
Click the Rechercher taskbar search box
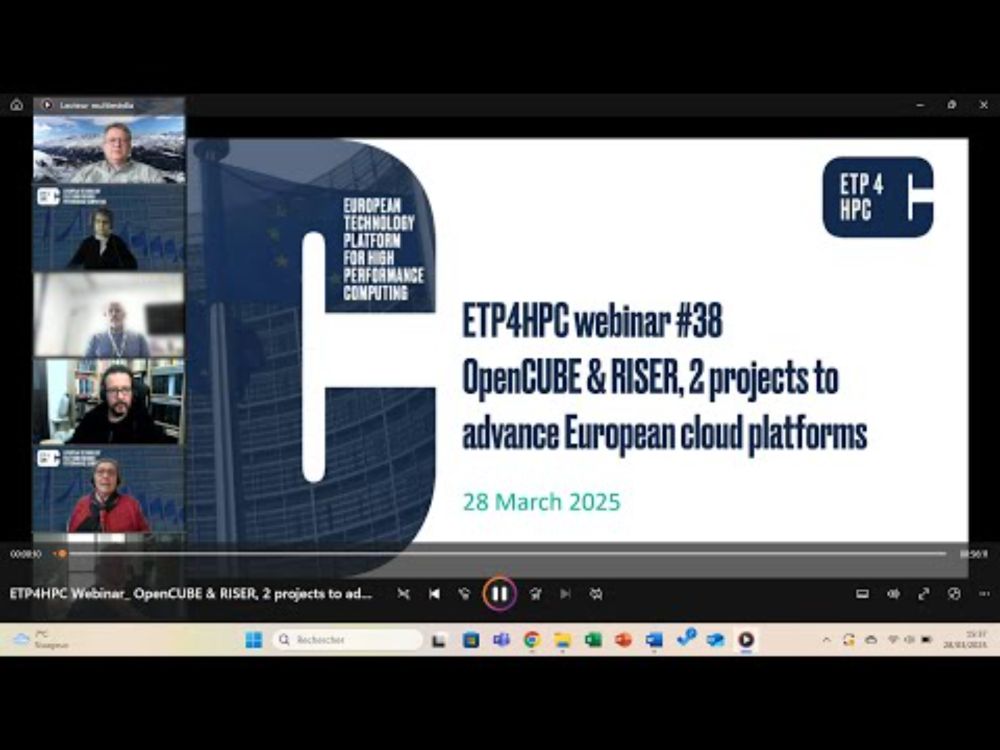(348, 640)
